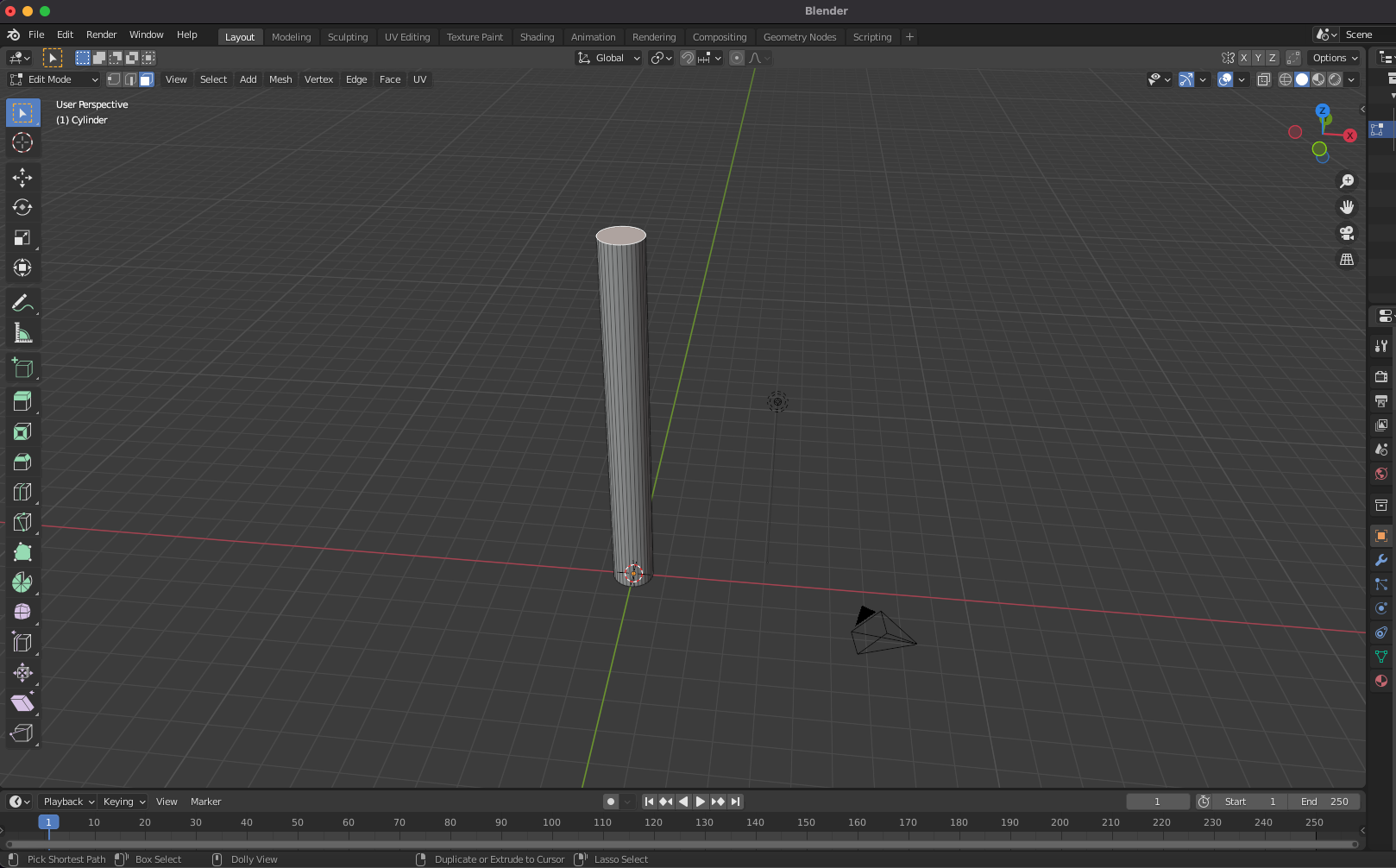Select the Knife tool
This screenshot has height=868, width=1396.
22,522
